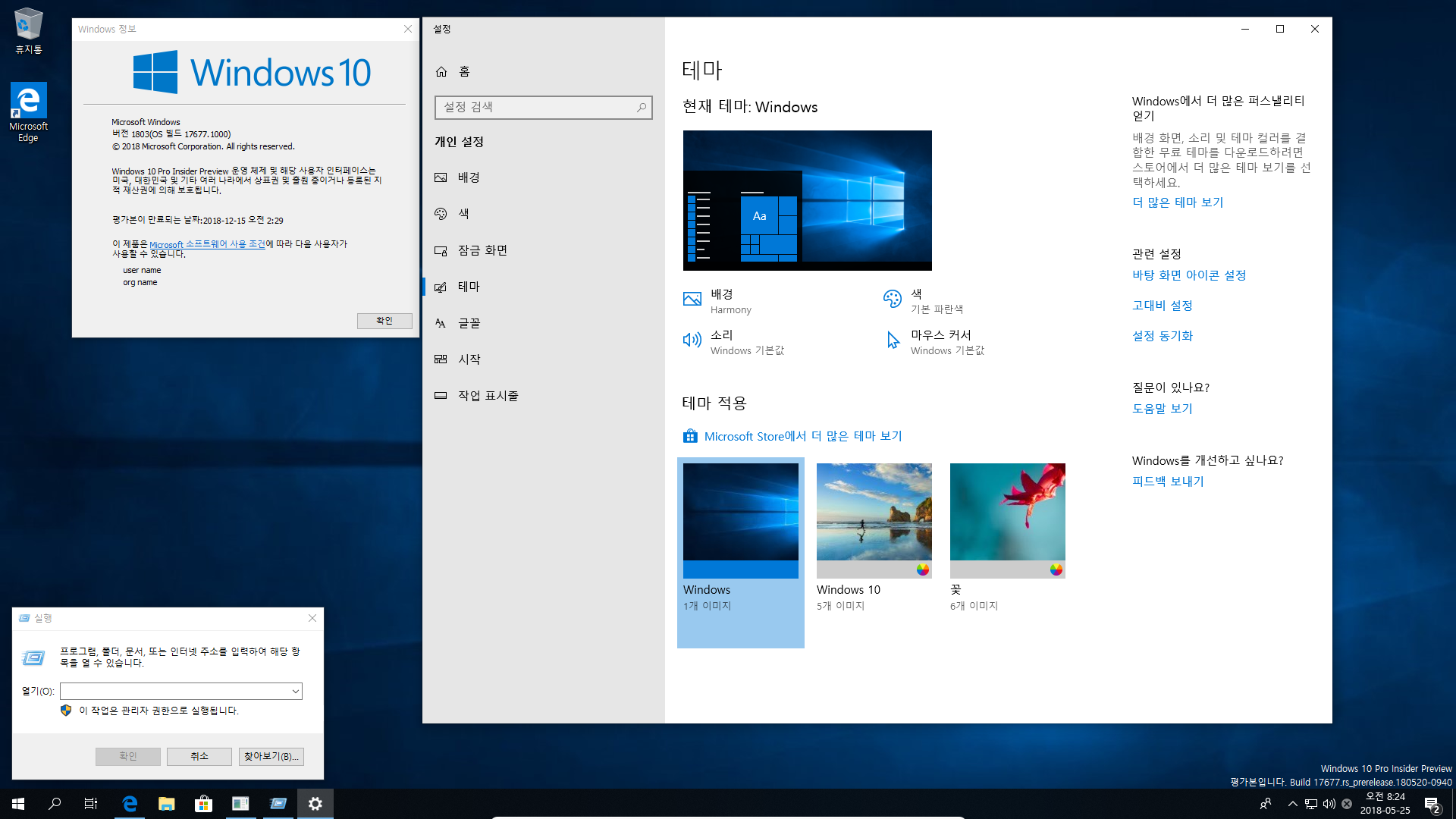
Task: Open Microsoft Store에서 더 많은 테마 보기 link
Action: coord(802,436)
